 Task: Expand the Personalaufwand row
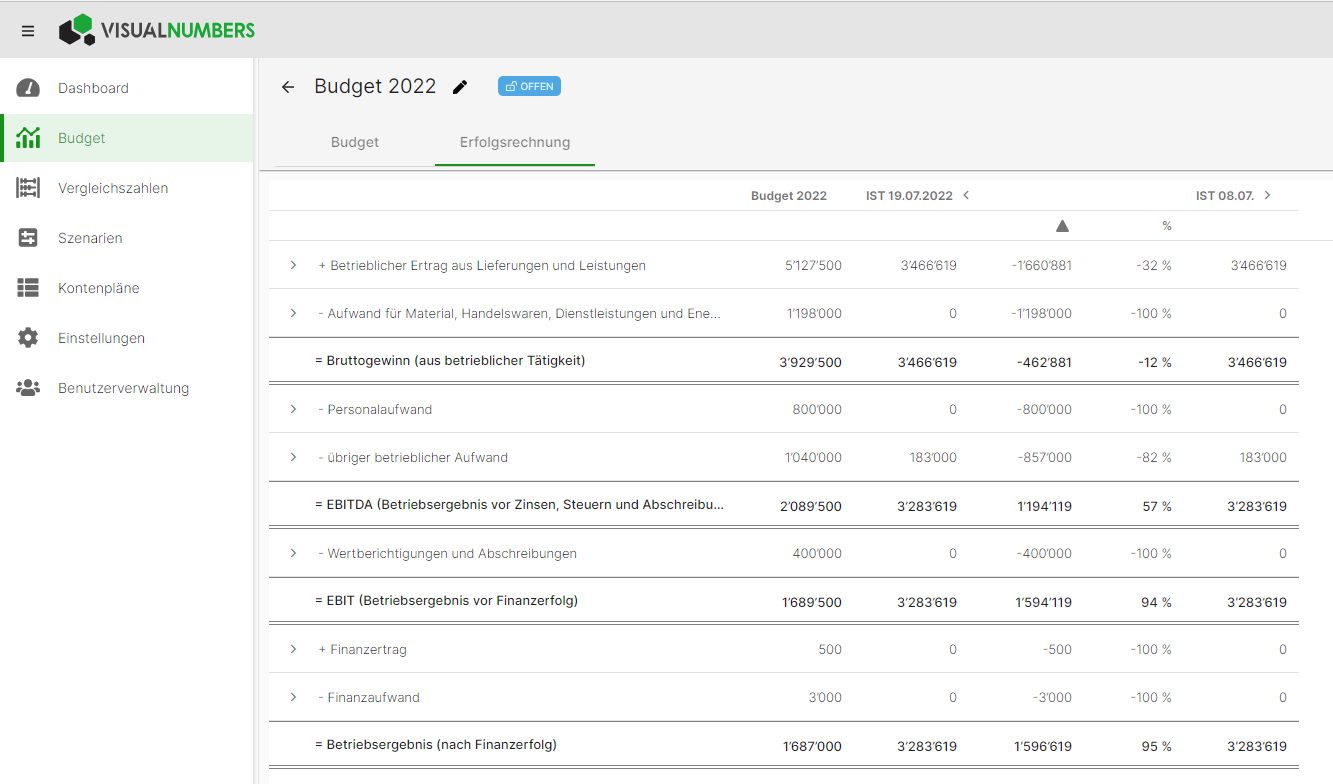tap(292, 409)
